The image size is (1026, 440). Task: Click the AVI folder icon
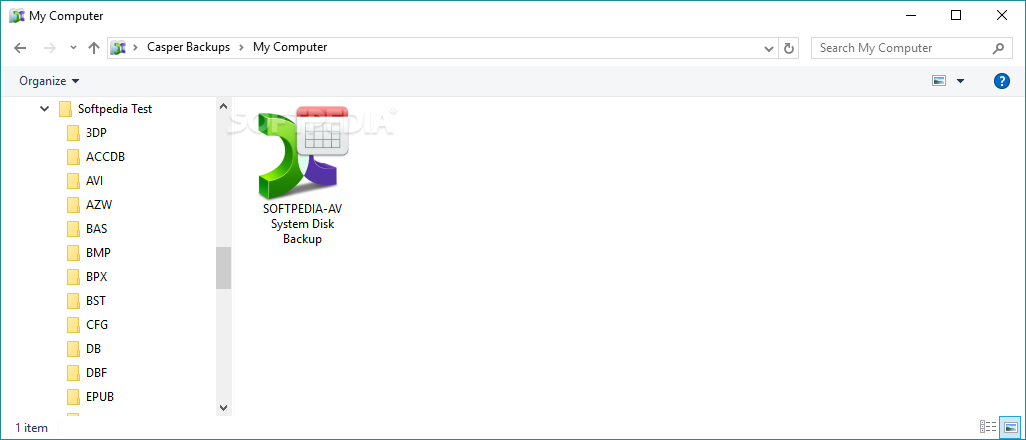73,181
